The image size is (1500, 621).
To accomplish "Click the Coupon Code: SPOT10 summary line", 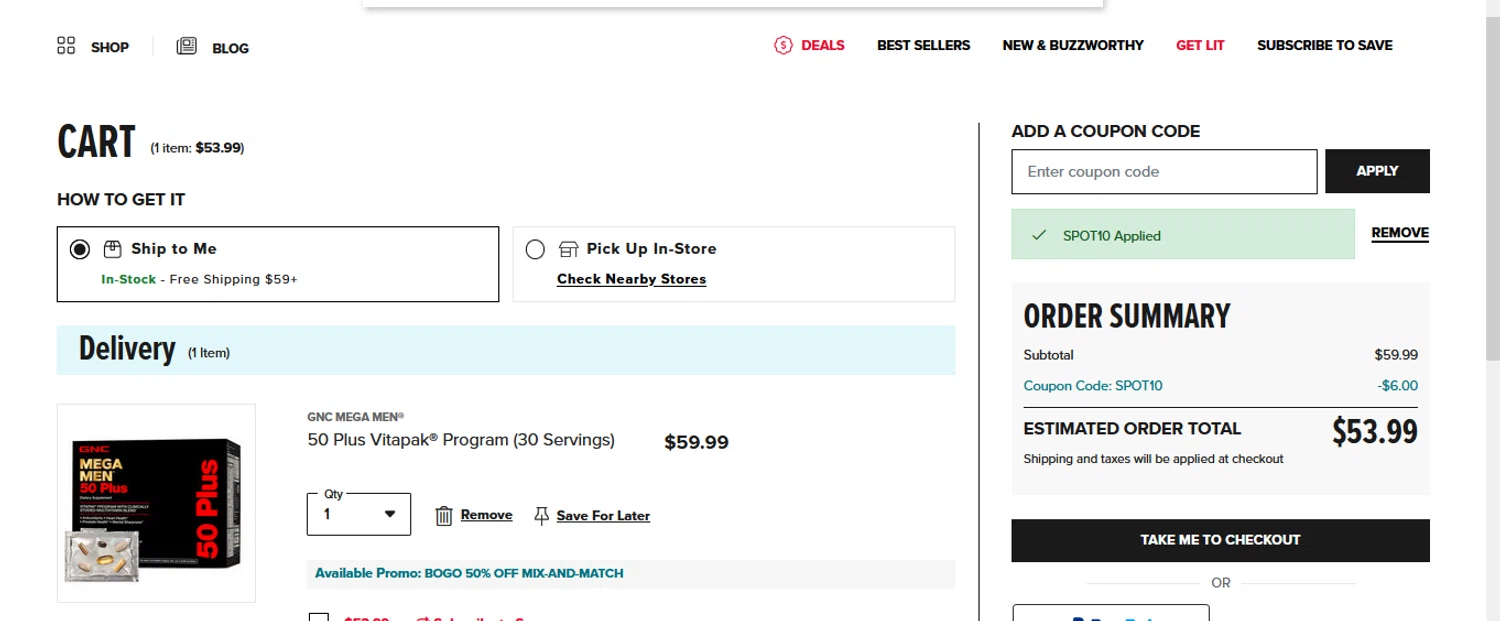I will point(1093,386).
